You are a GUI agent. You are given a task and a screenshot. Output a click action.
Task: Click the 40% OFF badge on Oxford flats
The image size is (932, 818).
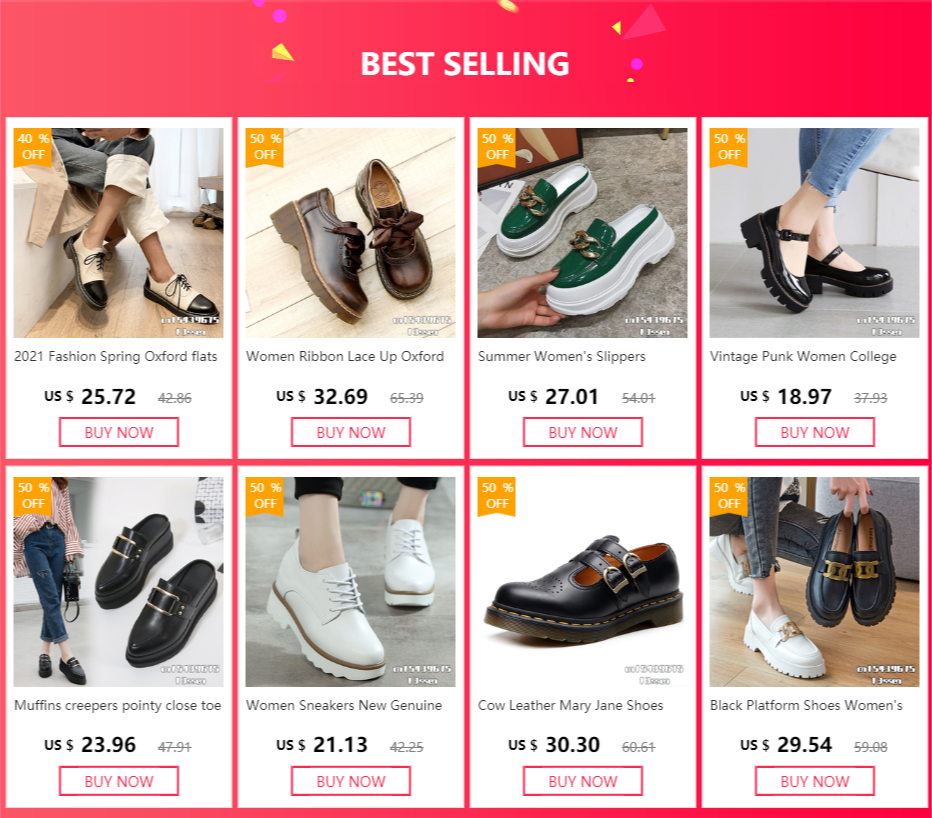(x=33, y=146)
